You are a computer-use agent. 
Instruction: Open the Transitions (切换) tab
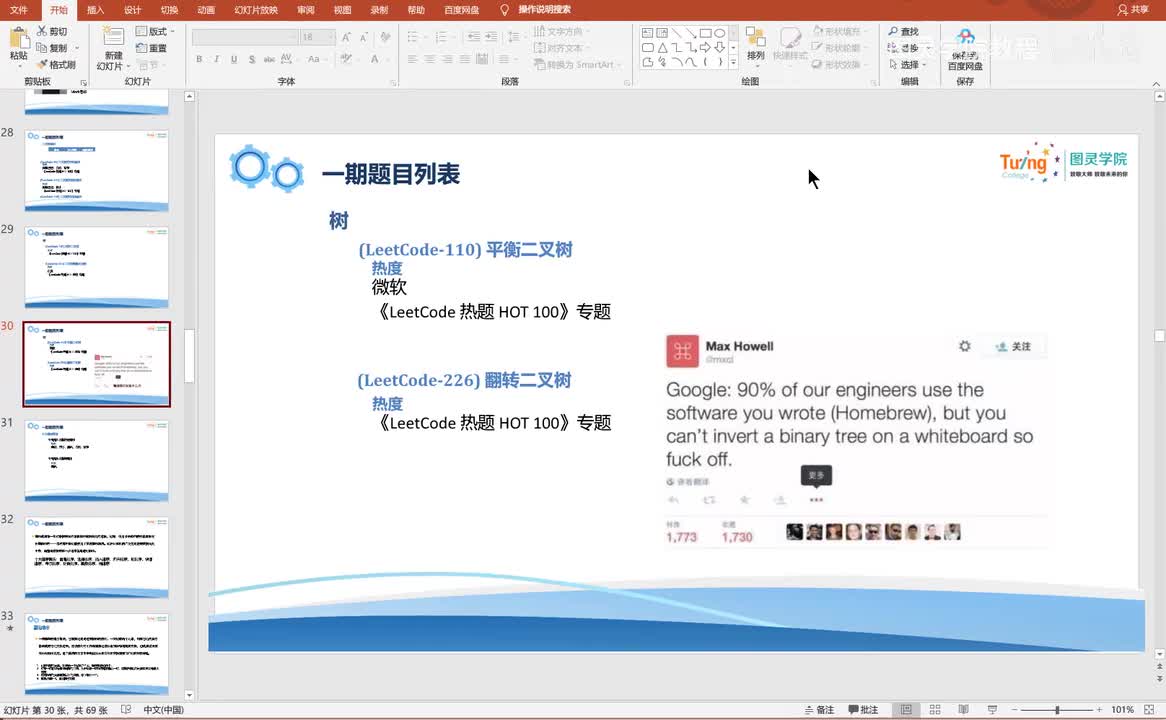(170, 10)
